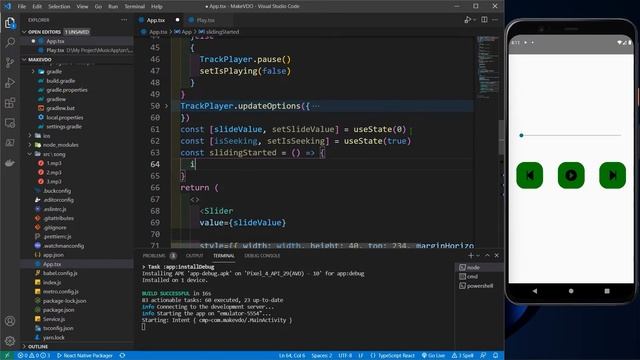Screen dimensions: 640x360
Task: Open the Search view in activity bar
Action: [x=10, y=42]
